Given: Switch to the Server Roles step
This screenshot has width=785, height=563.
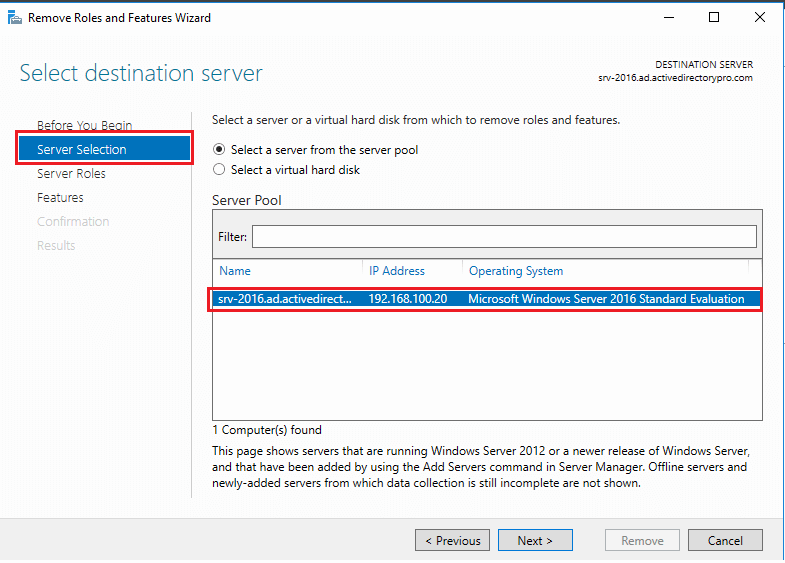Looking at the screenshot, I should [71, 174].
